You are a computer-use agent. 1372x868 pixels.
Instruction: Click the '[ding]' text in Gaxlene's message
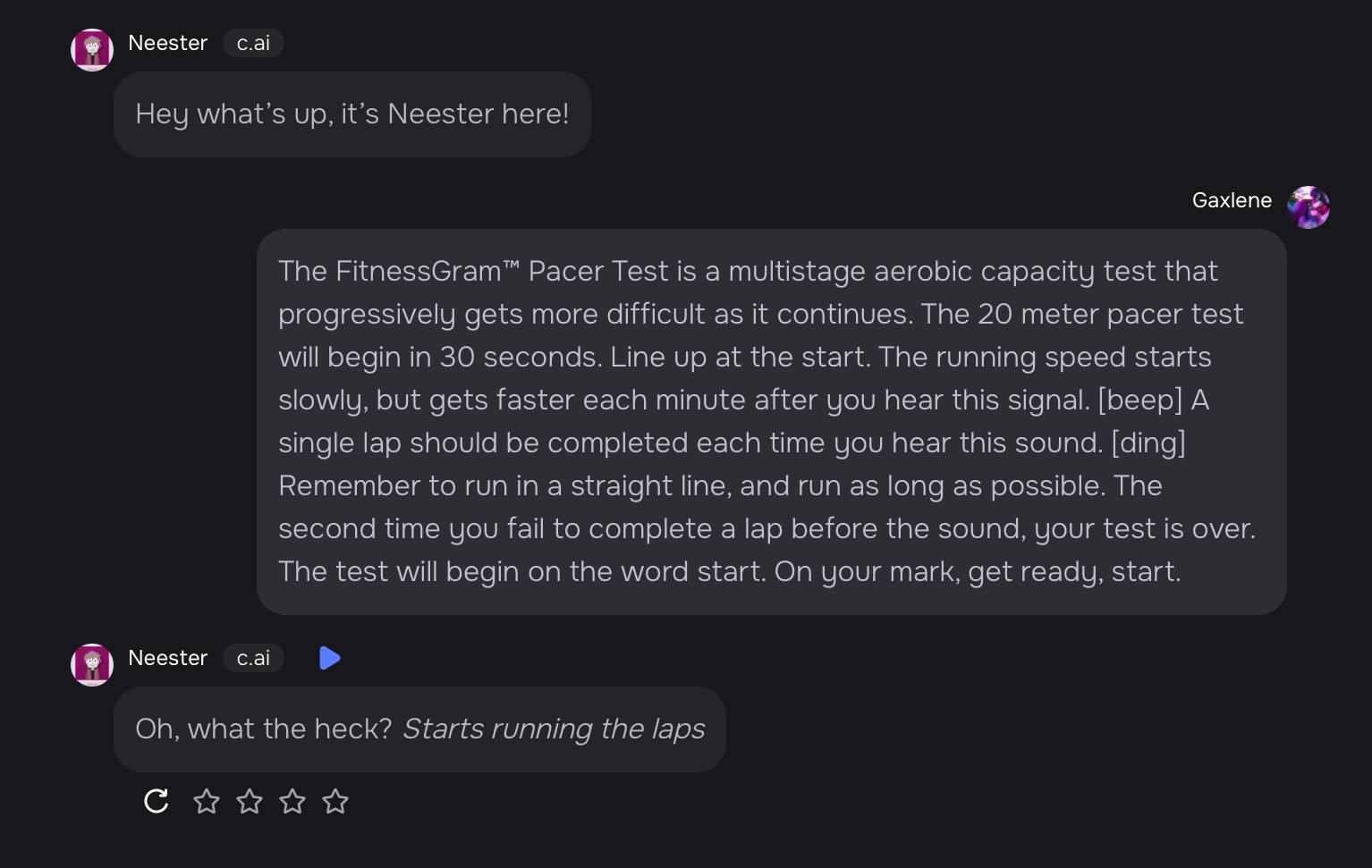pyautogui.click(x=1148, y=443)
